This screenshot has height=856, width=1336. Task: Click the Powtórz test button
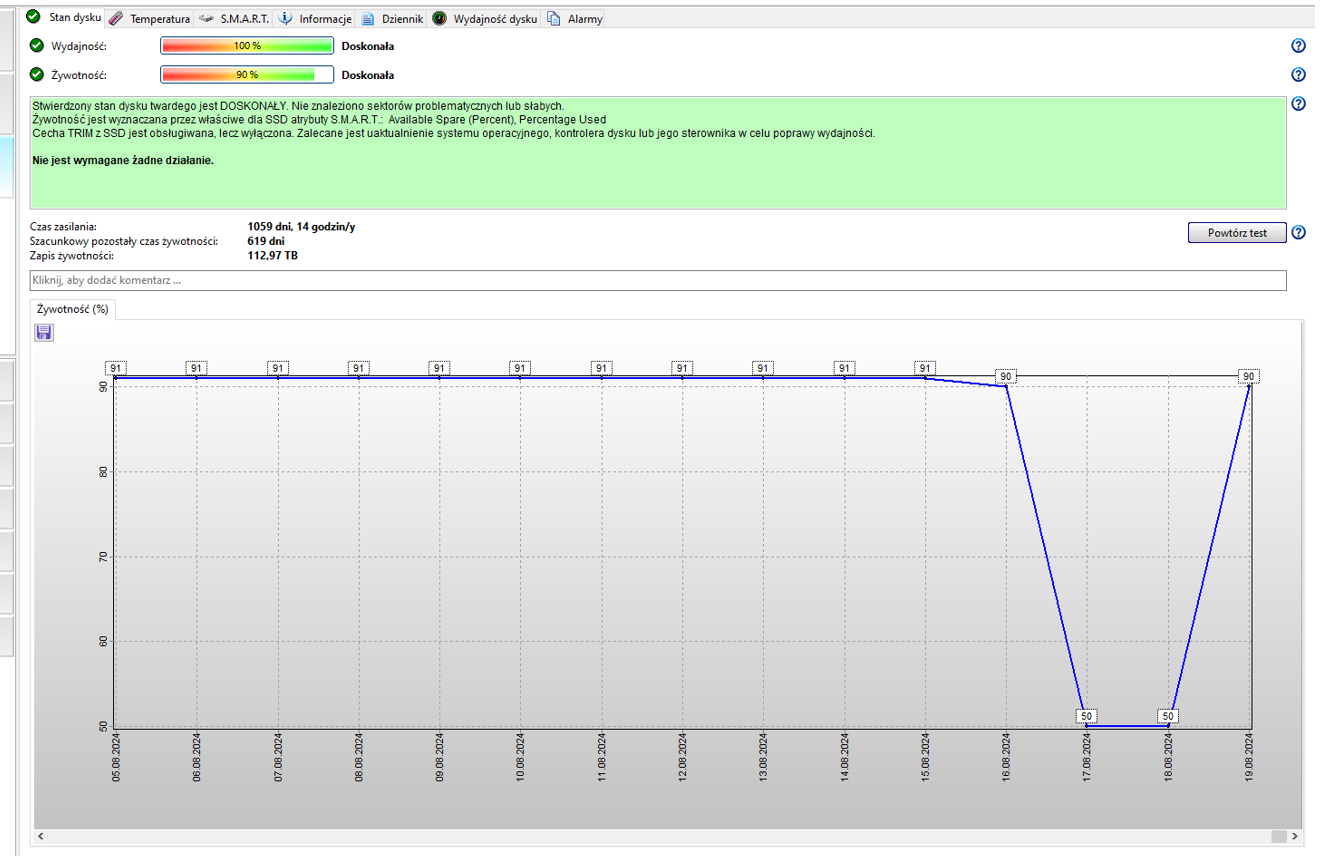click(x=1237, y=233)
